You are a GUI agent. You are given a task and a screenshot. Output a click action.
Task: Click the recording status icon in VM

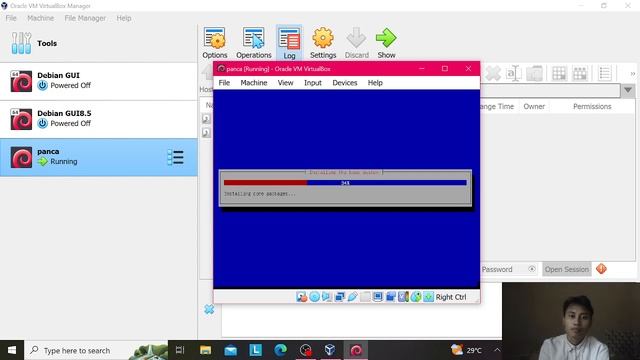pos(403,297)
